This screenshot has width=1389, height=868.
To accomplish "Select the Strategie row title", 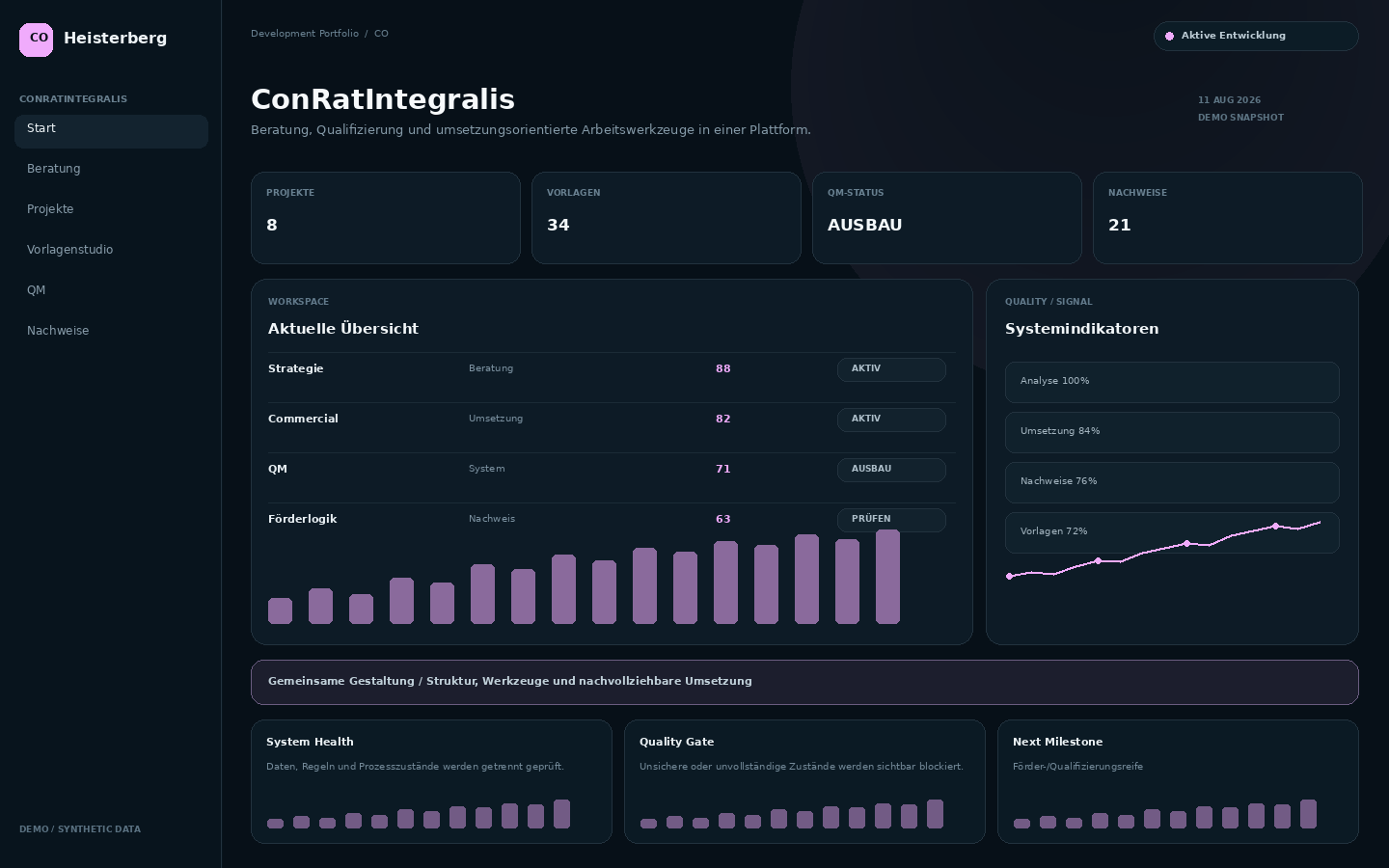I will pos(296,368).
